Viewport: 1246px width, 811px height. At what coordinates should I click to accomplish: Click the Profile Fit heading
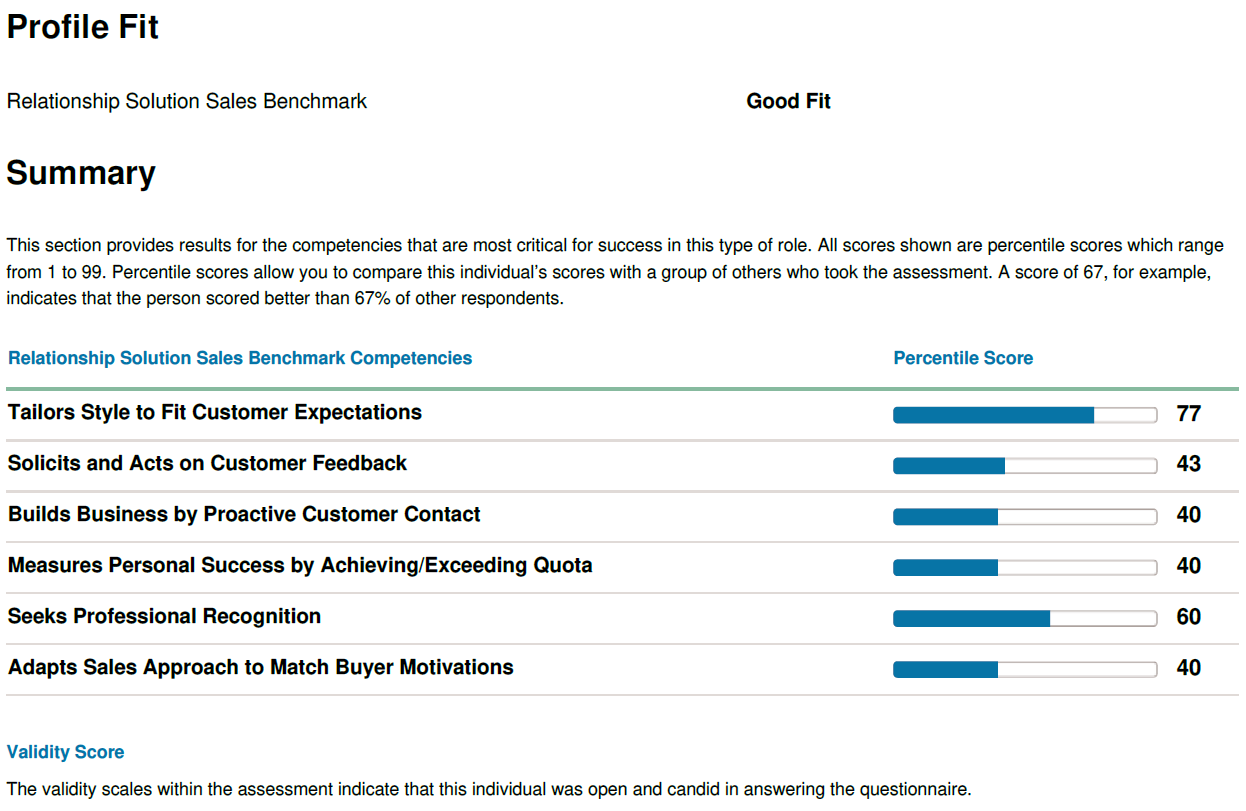point(83,28)
